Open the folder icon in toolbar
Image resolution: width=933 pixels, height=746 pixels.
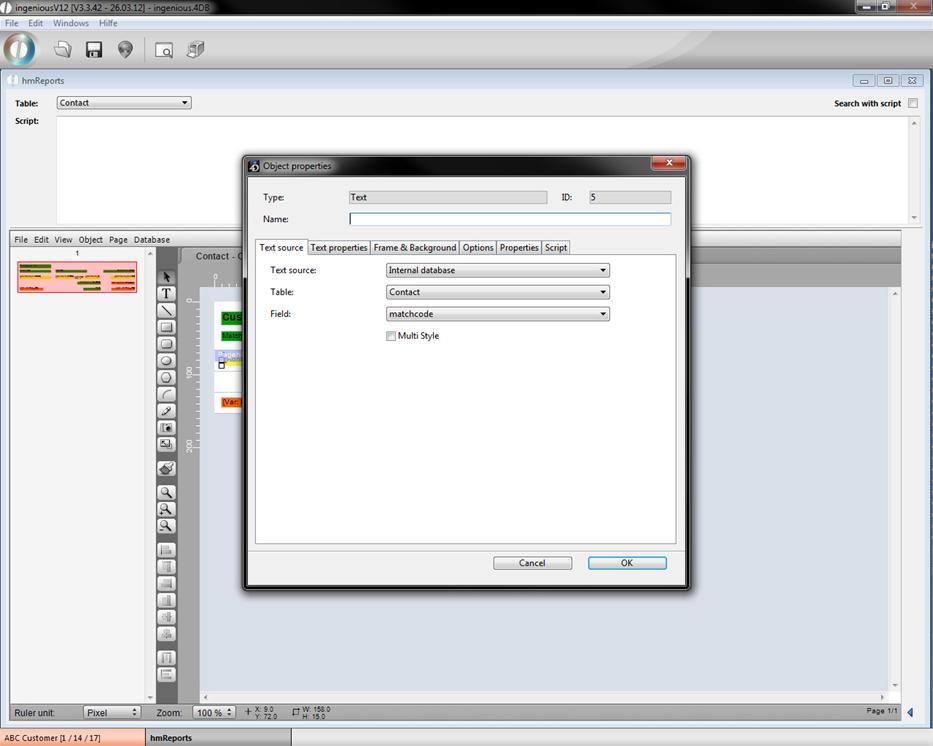coord(63,49)
